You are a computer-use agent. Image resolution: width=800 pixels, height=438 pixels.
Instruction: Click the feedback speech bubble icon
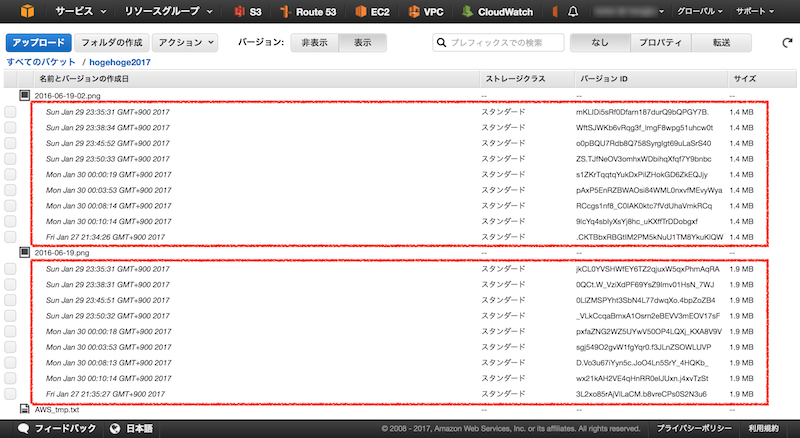click(23, 429)
